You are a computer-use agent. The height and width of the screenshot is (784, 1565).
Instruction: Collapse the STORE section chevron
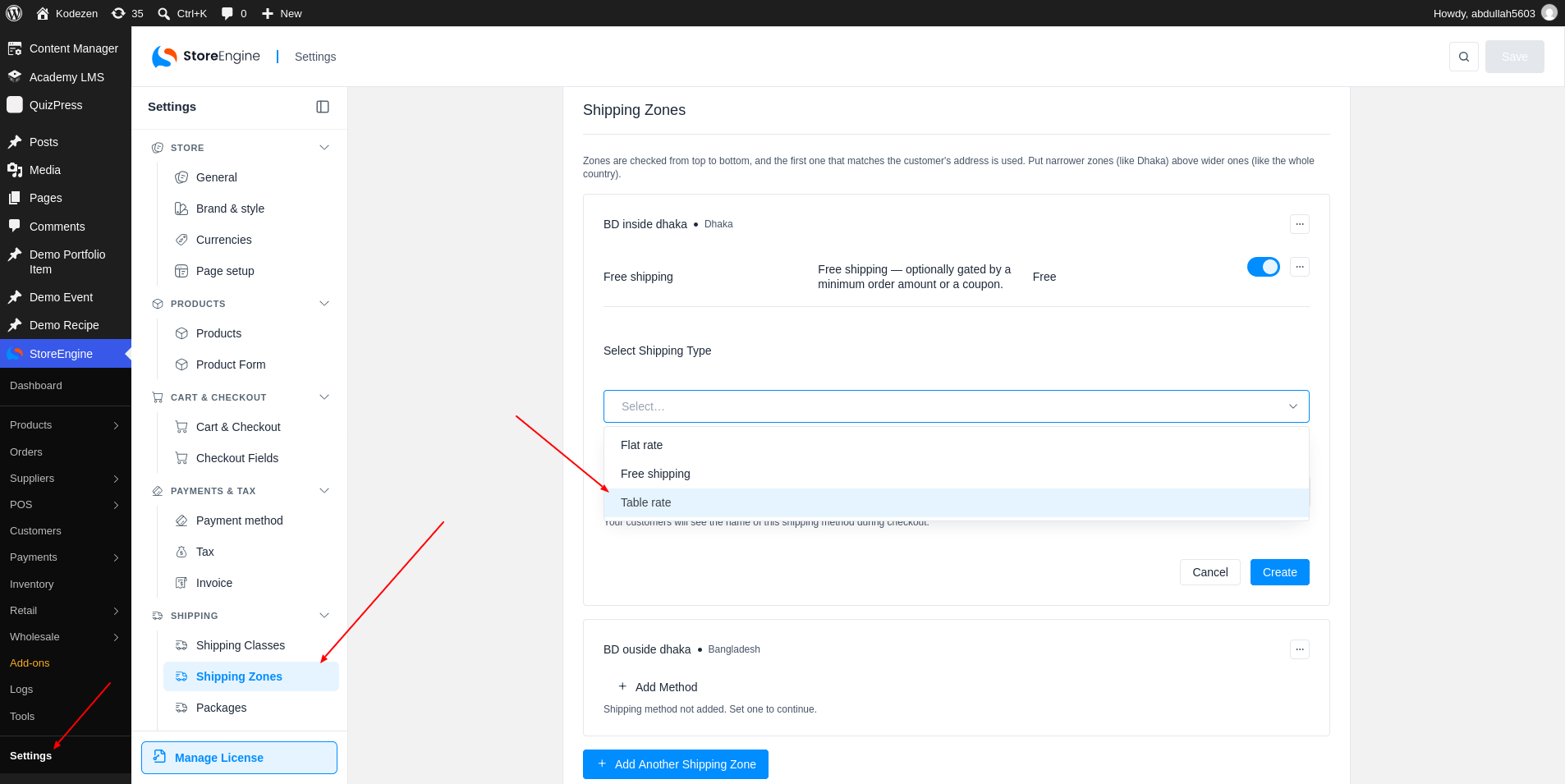[324, 148]
